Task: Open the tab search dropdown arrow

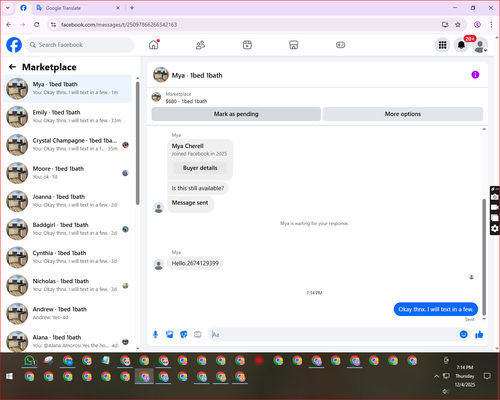Action: tap(8, 8)
